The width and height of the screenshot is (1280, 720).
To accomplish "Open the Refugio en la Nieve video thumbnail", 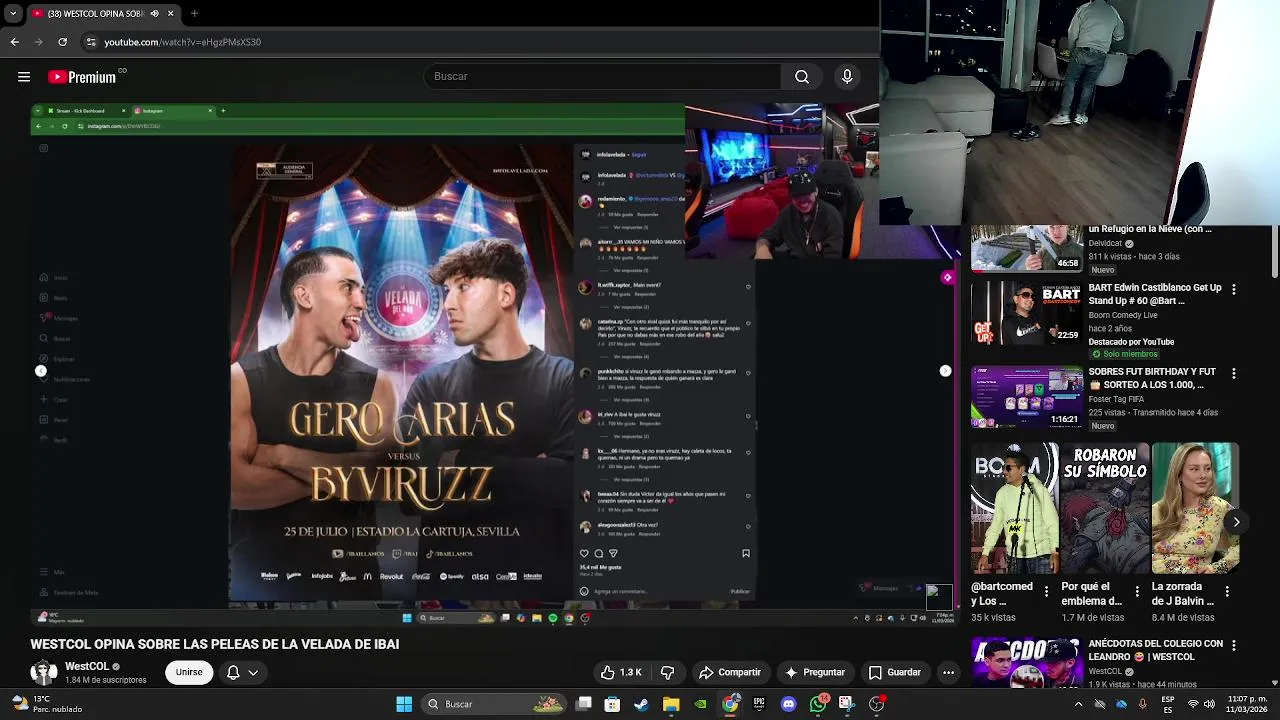I will (1026, 248).
